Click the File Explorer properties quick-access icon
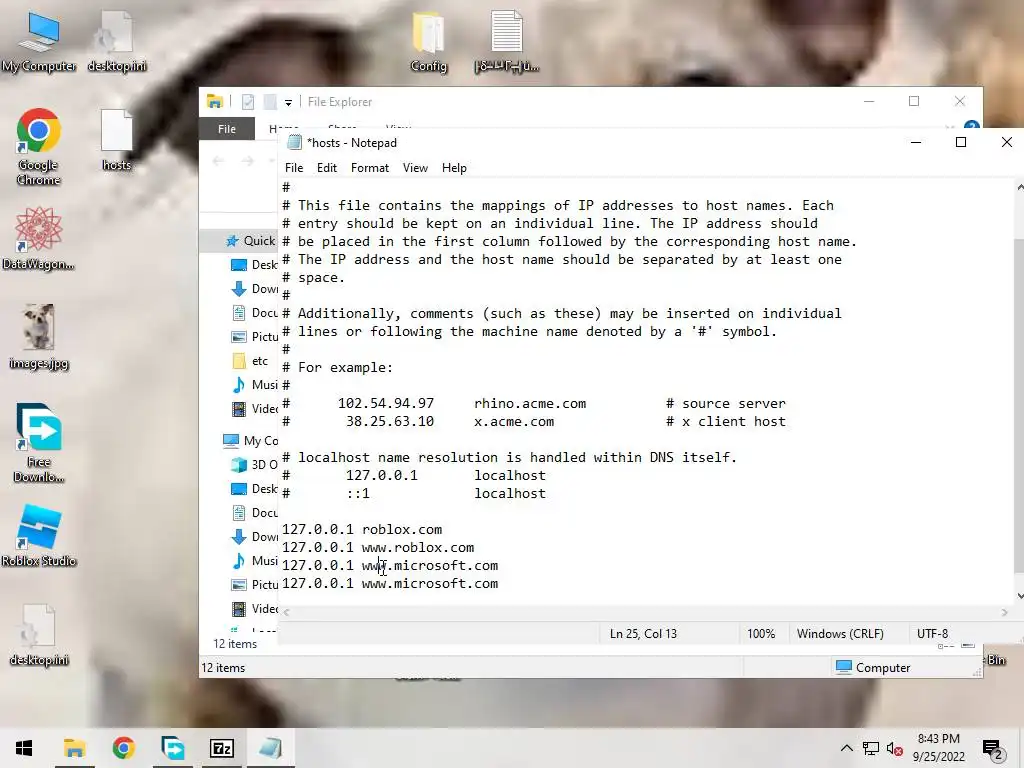 click(x=248, y=102)
